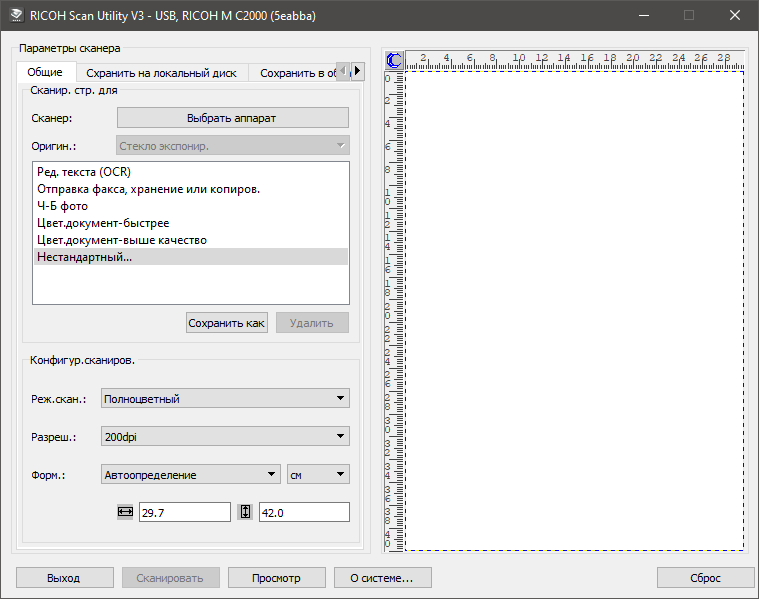The height and width of the screenshot is (599, 759).
Task: Click the width arrow icon beside 29.7
Action: pyautogui.click(x=125, y=512)
